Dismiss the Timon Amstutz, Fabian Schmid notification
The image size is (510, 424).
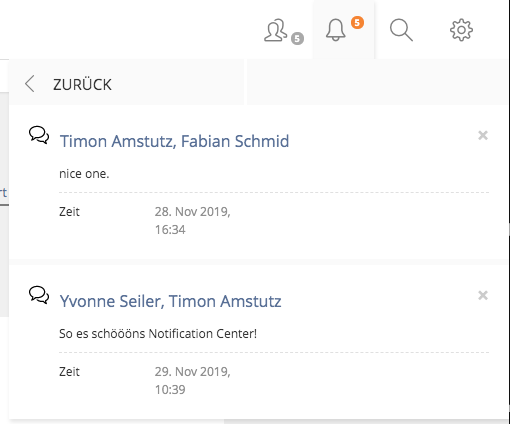483,135
